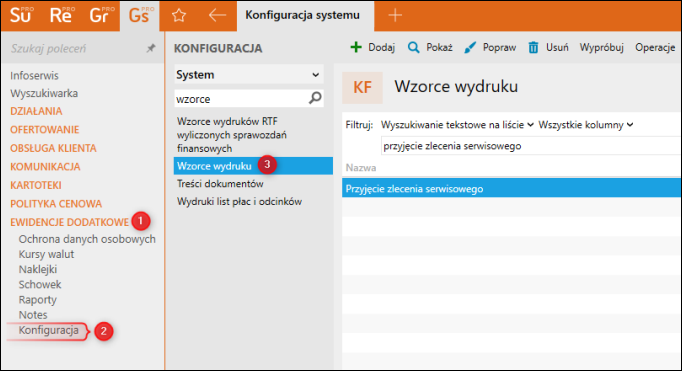Open the Wyszukiwanie tekstowe na liście dropdown
This screenshot has width=682, height=371.
pyautogui.click(x=457, y=125)
